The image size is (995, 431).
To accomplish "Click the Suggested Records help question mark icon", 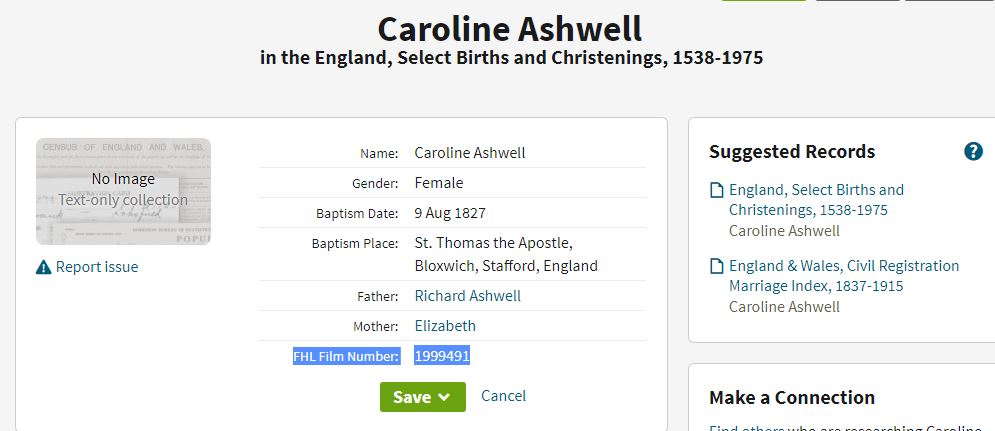I will [x=973, y=152].
